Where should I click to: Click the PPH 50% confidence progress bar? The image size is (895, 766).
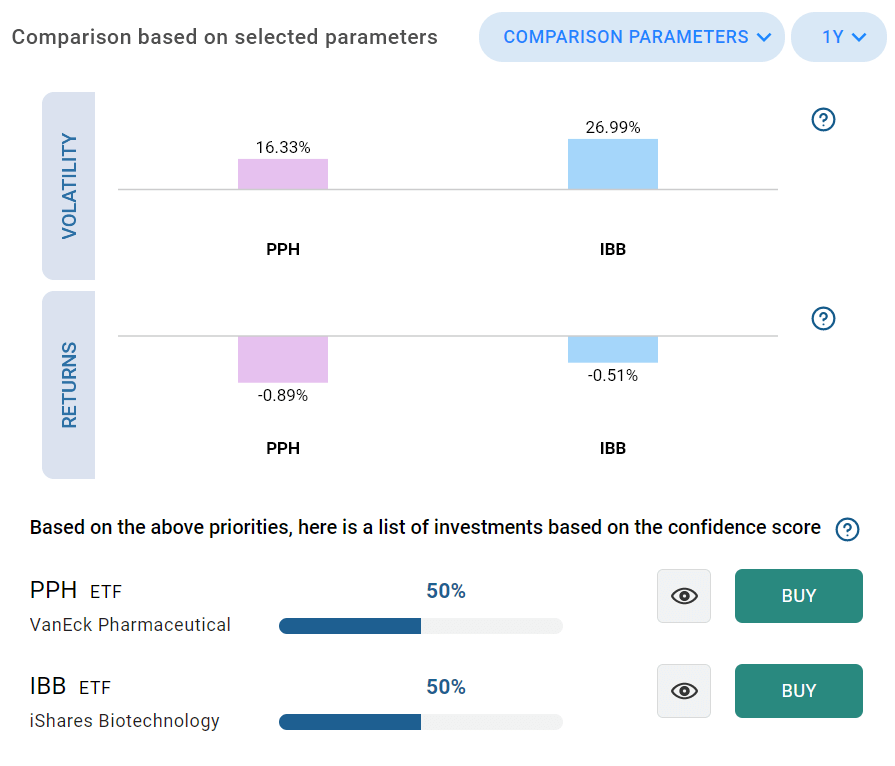(x=421, y=626)
